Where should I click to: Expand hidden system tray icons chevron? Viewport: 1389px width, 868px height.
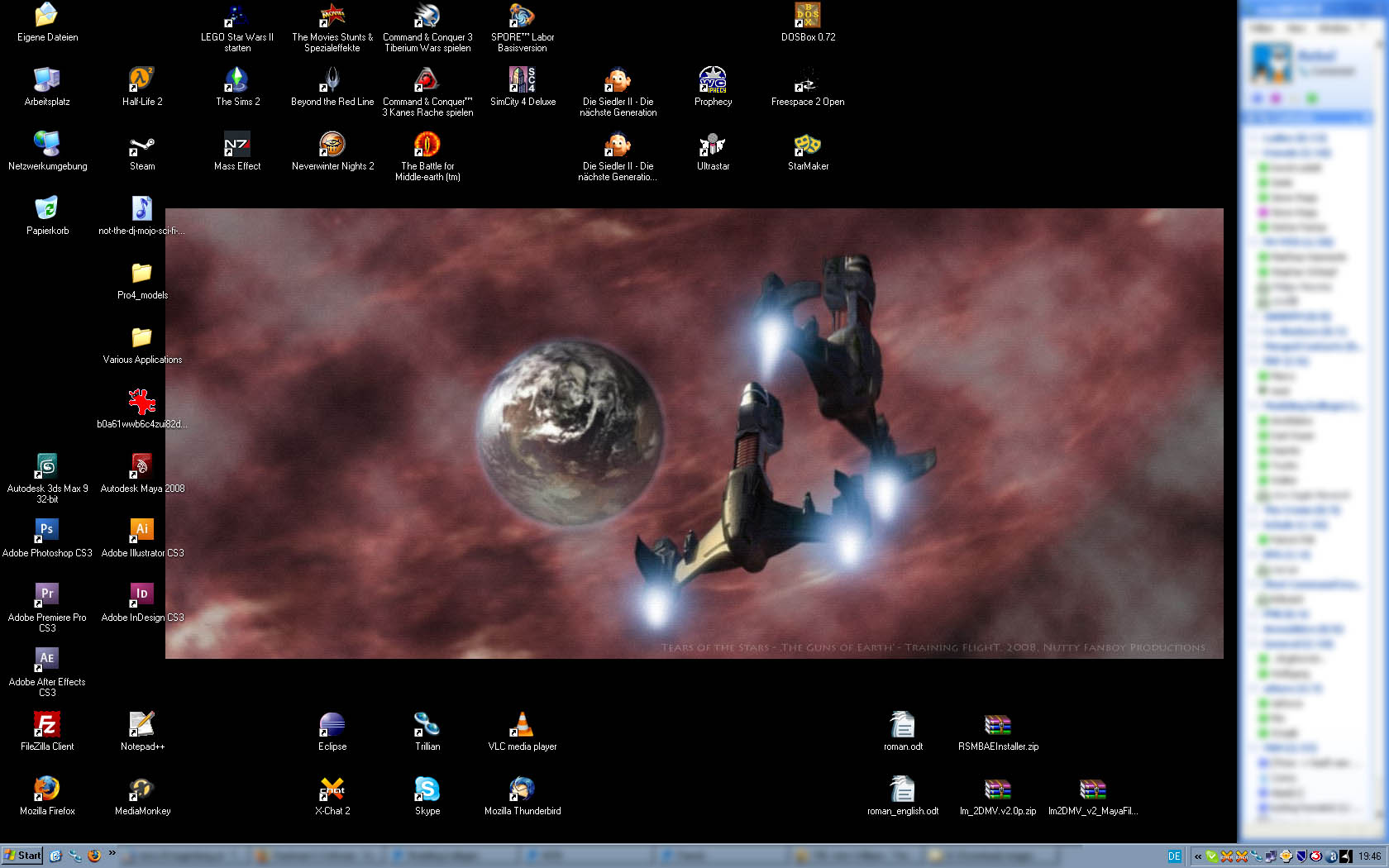[x=1197, y=856]
